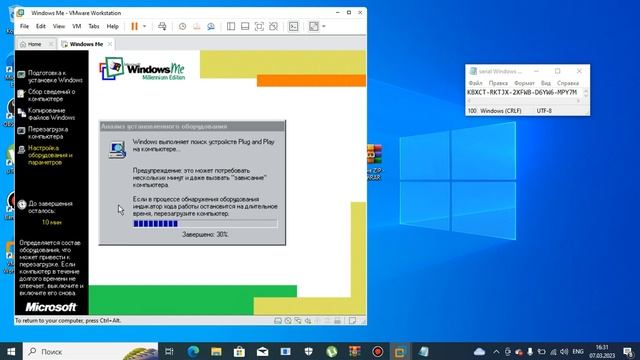Open the Help menu in VMware
This screenshot has width=640, height=360.
112,27
